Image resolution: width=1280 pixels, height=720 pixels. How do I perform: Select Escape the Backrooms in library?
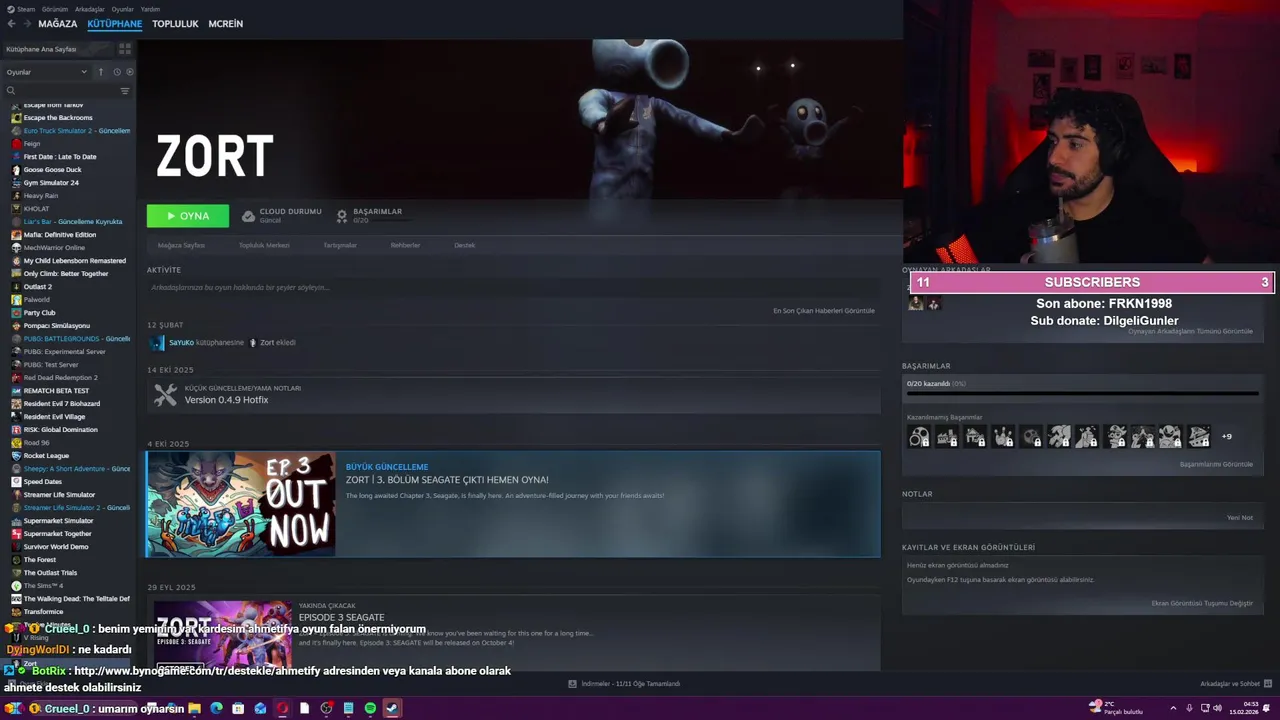point(58,118)
